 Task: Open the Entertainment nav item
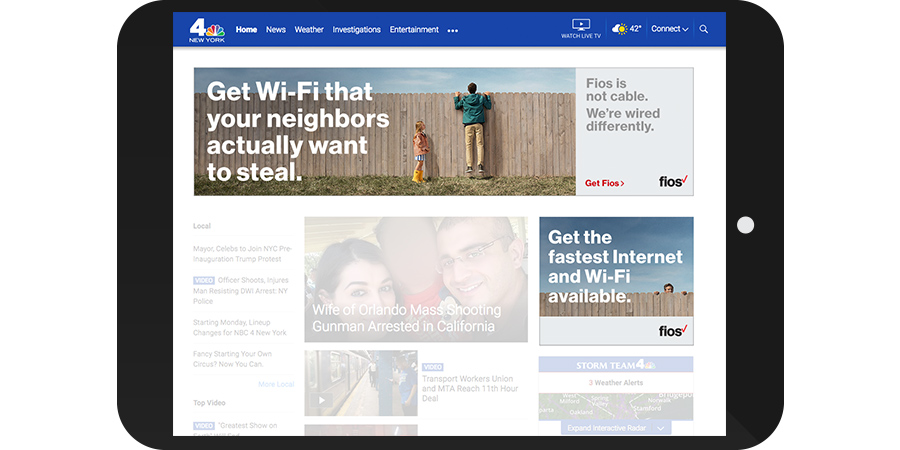pyautogui.click(x=414, y=29)
